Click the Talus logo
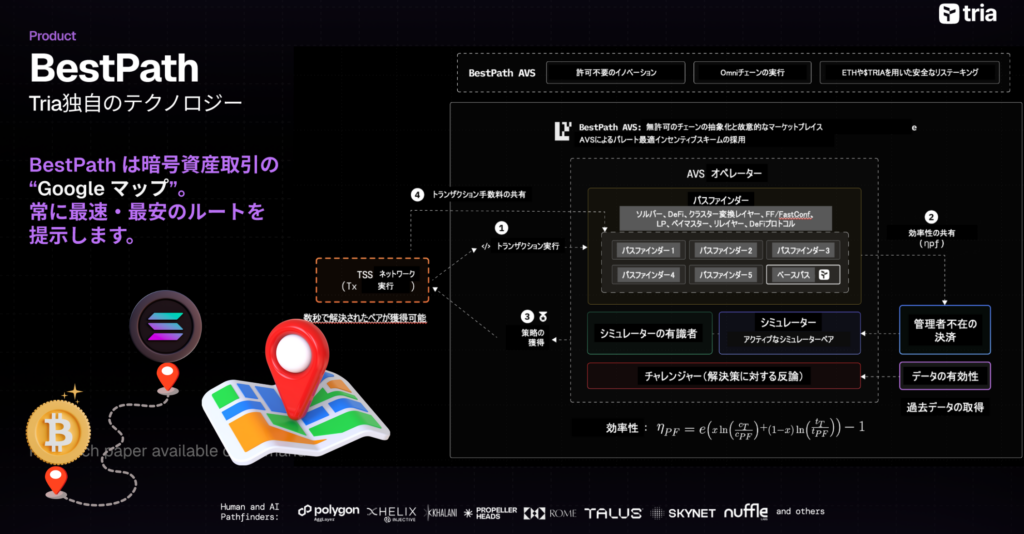The height and width of the screenshot is (534, 1024). click(x=613, y=512)
